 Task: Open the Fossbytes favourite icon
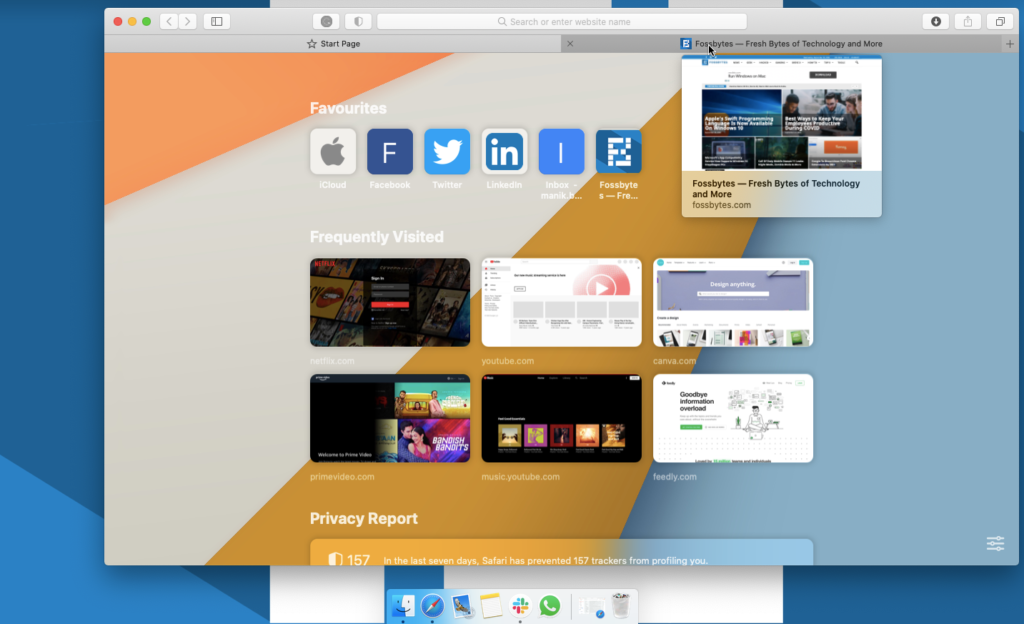pyautogui.click(x=618, y=151)
